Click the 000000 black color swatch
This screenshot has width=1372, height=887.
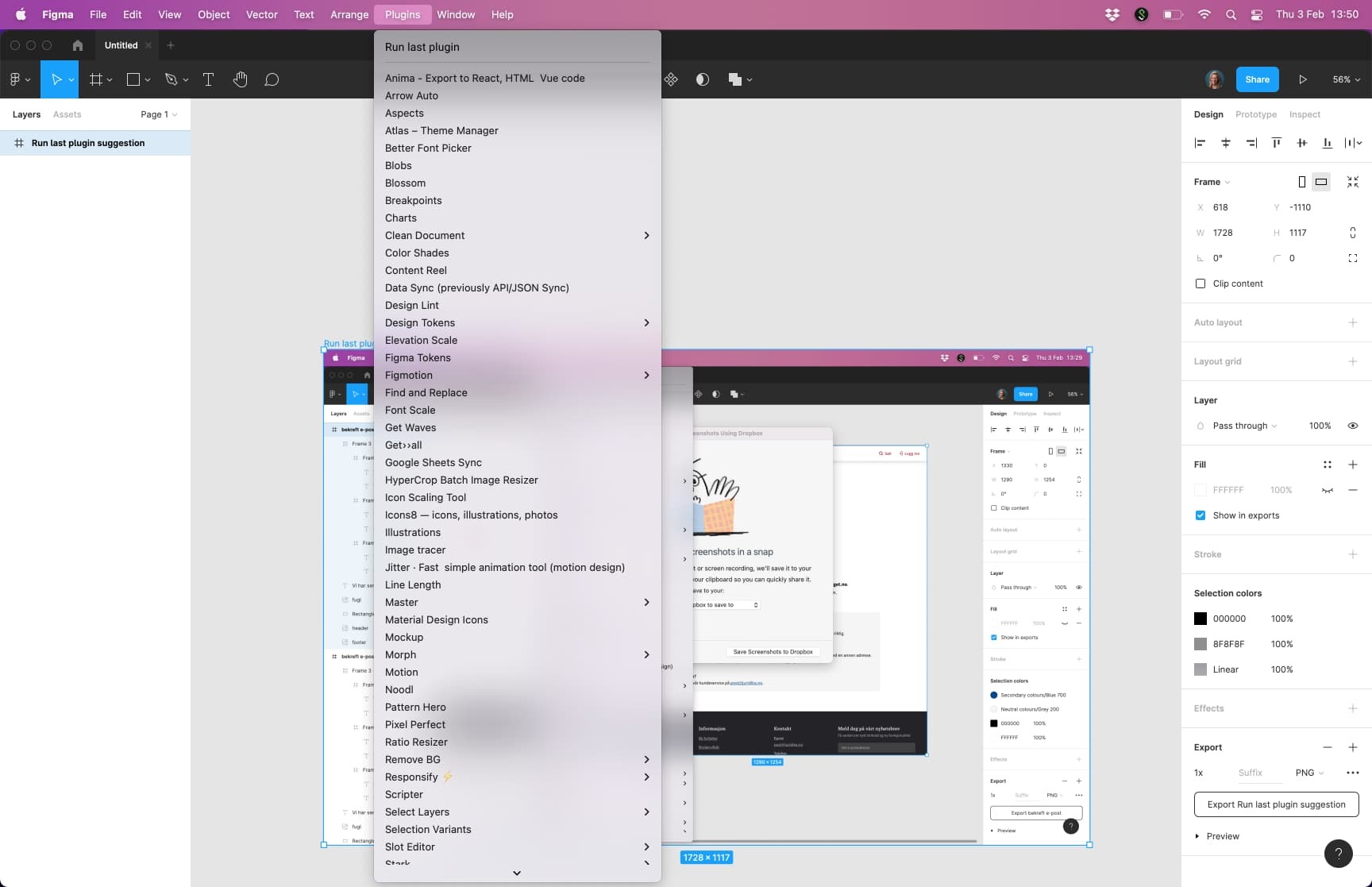pyautogui.click(x=1200, y=619)
